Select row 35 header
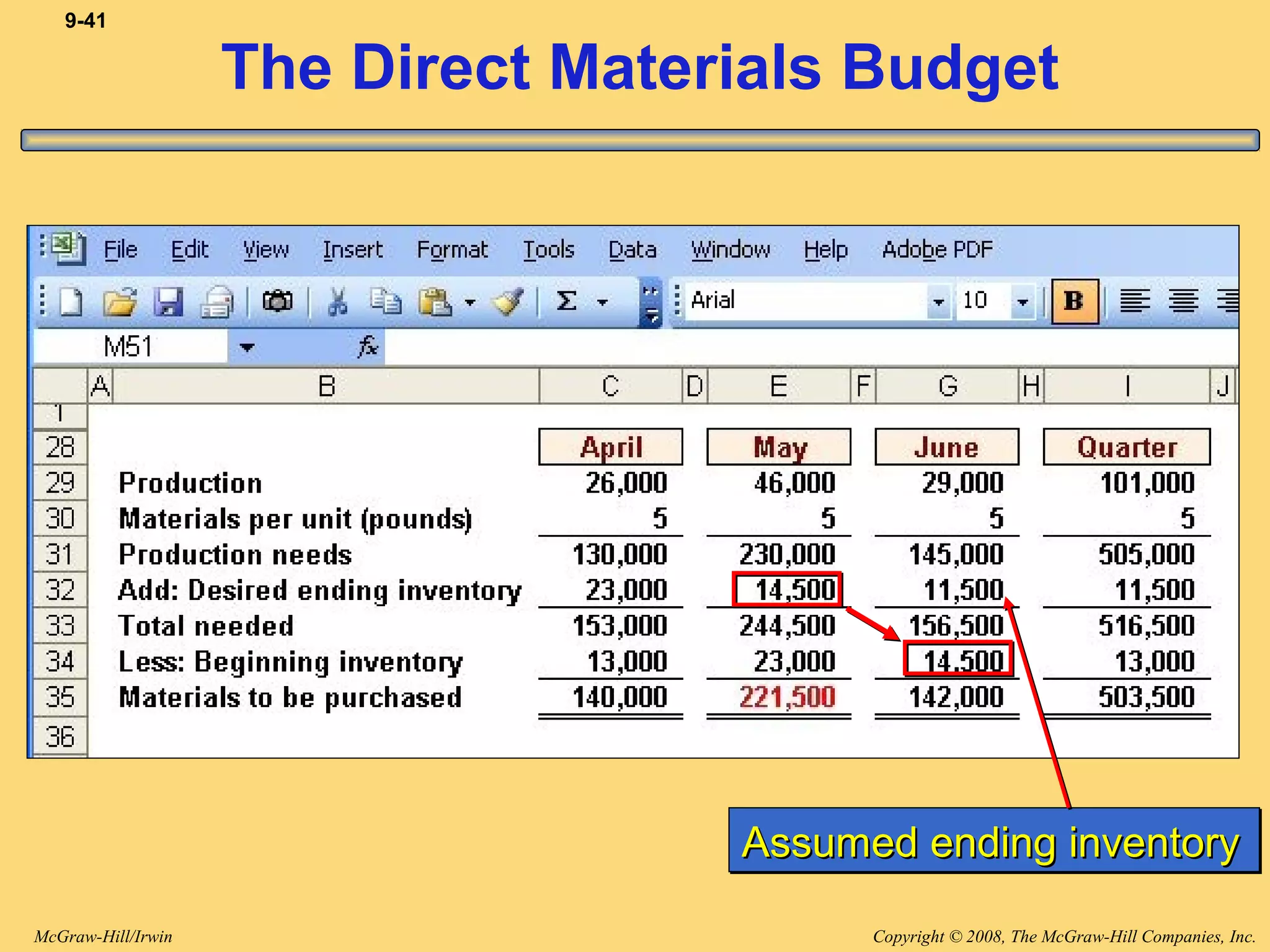The width and height of the screenshot is (1270, 952). pyautogui.click(x=60, y=697)
